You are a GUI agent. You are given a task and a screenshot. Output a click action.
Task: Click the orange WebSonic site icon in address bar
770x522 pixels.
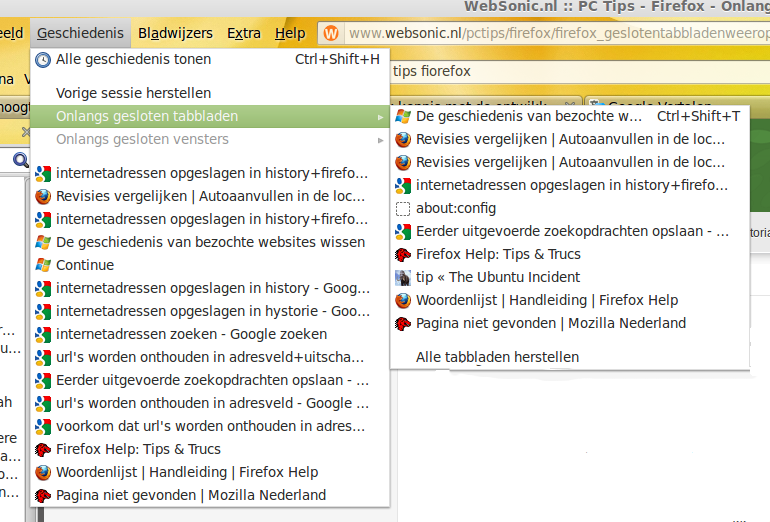(331, 33)
